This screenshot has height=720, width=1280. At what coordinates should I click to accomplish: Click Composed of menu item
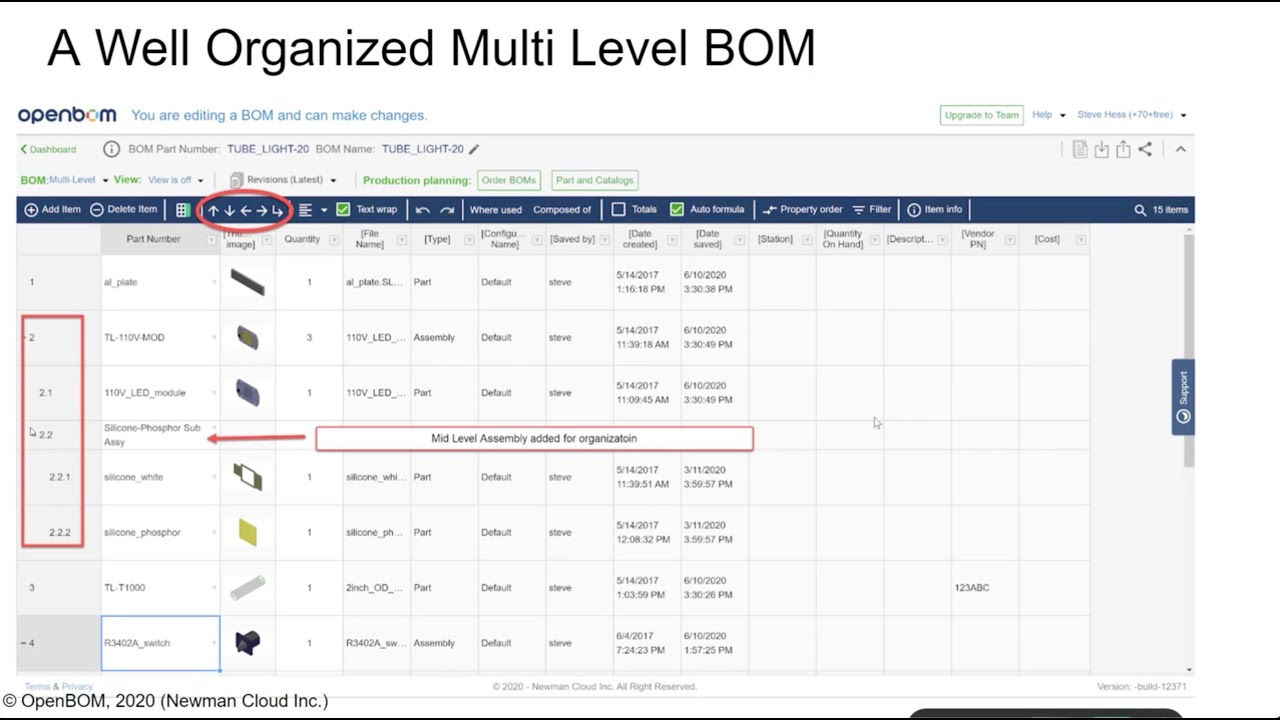[x=562, y=210]
